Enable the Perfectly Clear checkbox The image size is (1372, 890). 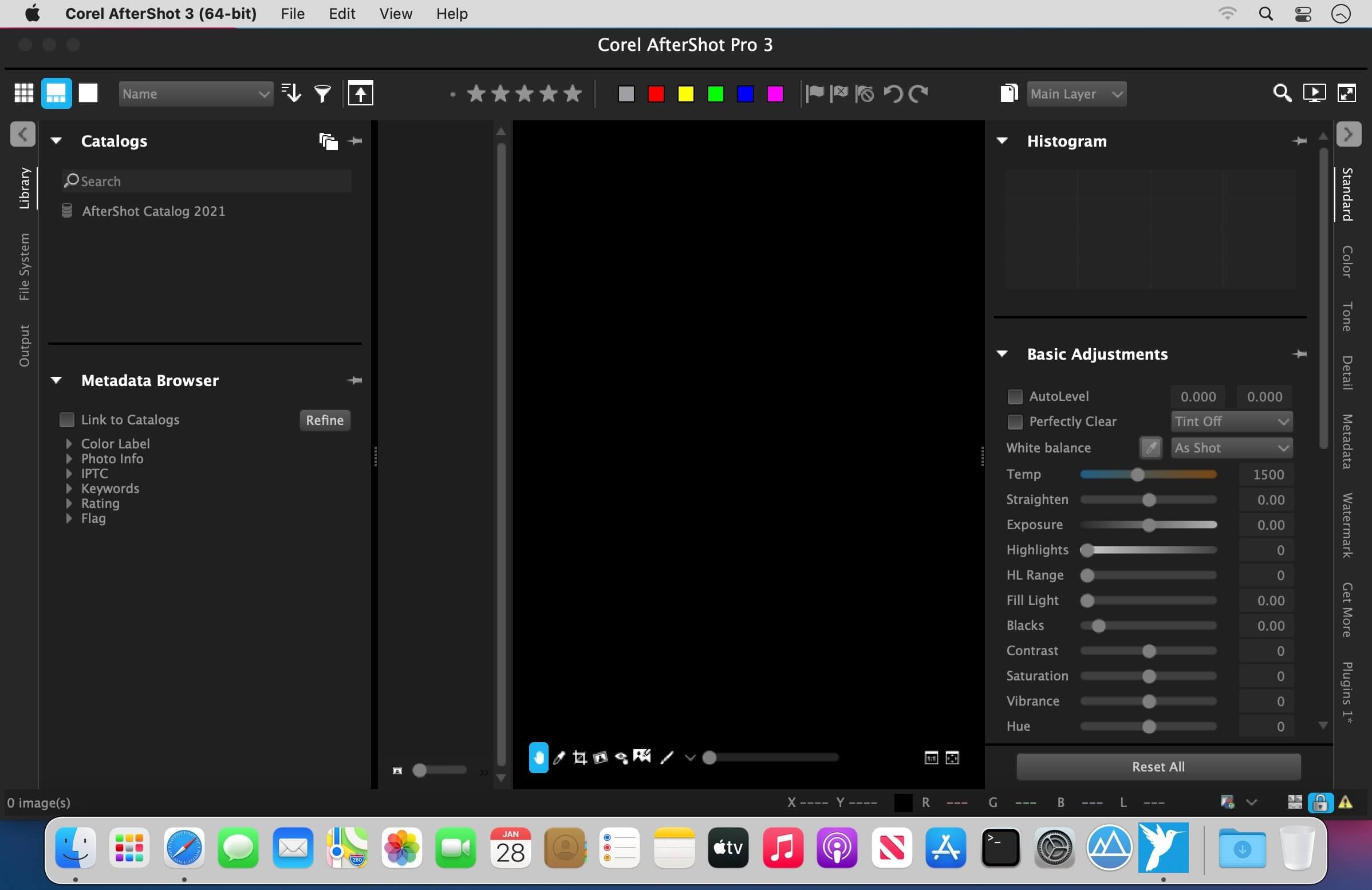1015,422
